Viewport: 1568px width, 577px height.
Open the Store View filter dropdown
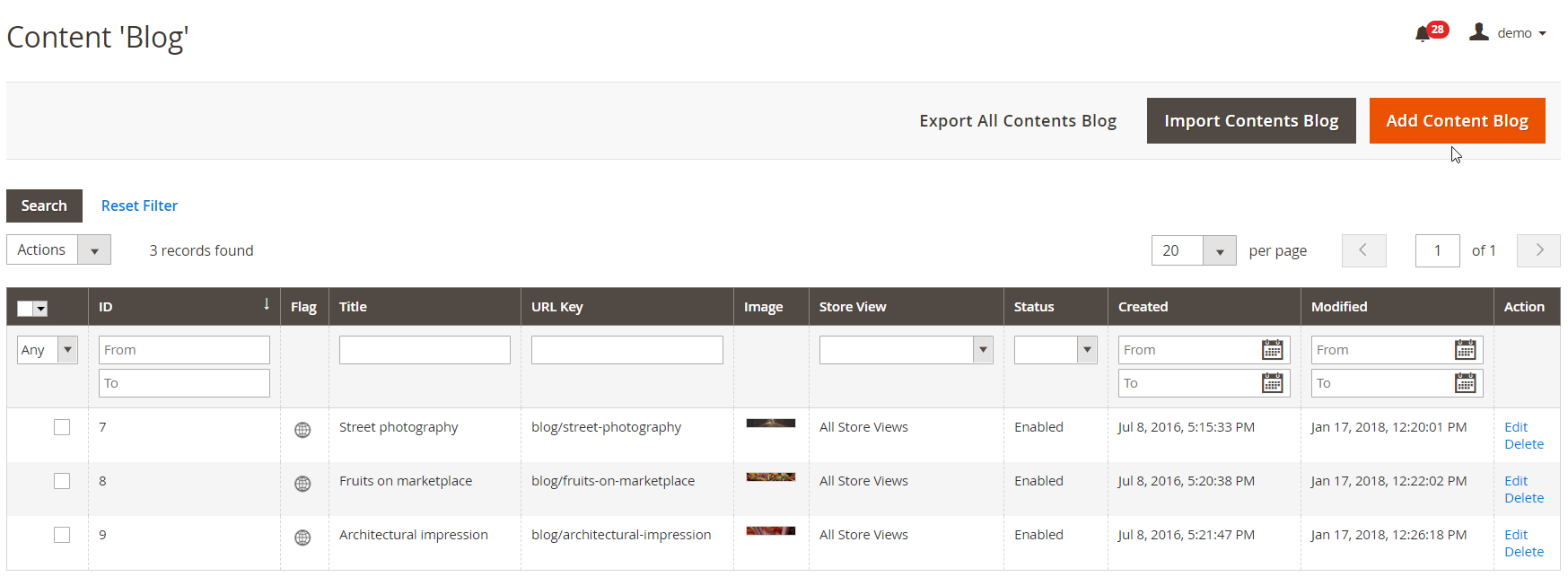pyautogui.click(x=906, y=350)
